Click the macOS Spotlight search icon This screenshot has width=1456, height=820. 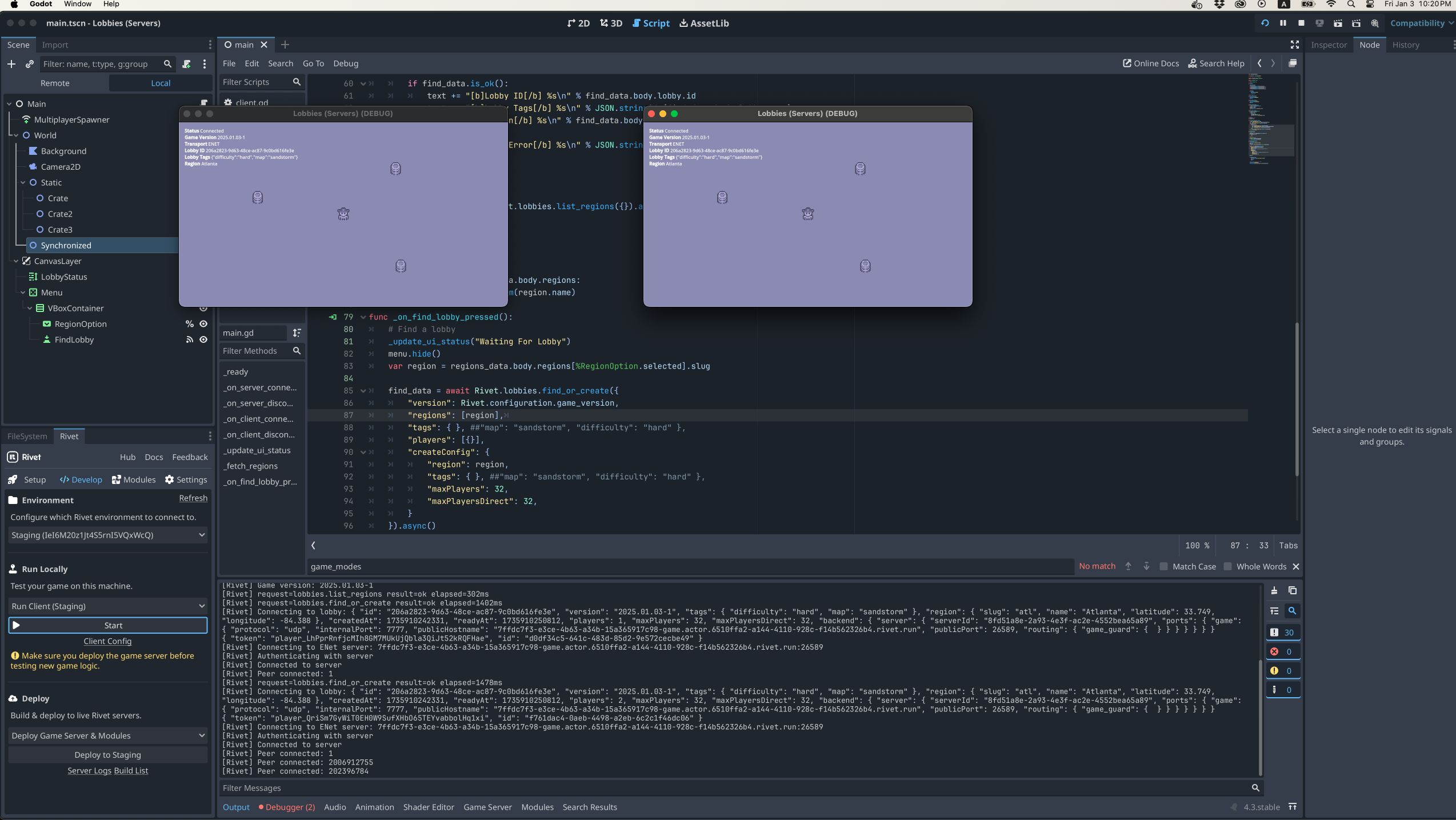click(x=1351, y=4)
